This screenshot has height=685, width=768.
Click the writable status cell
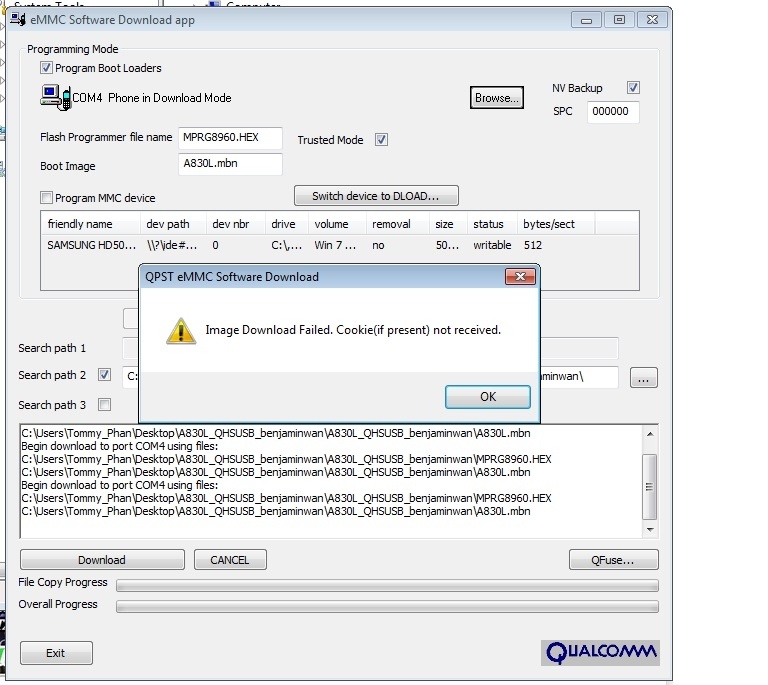[492, 245]
